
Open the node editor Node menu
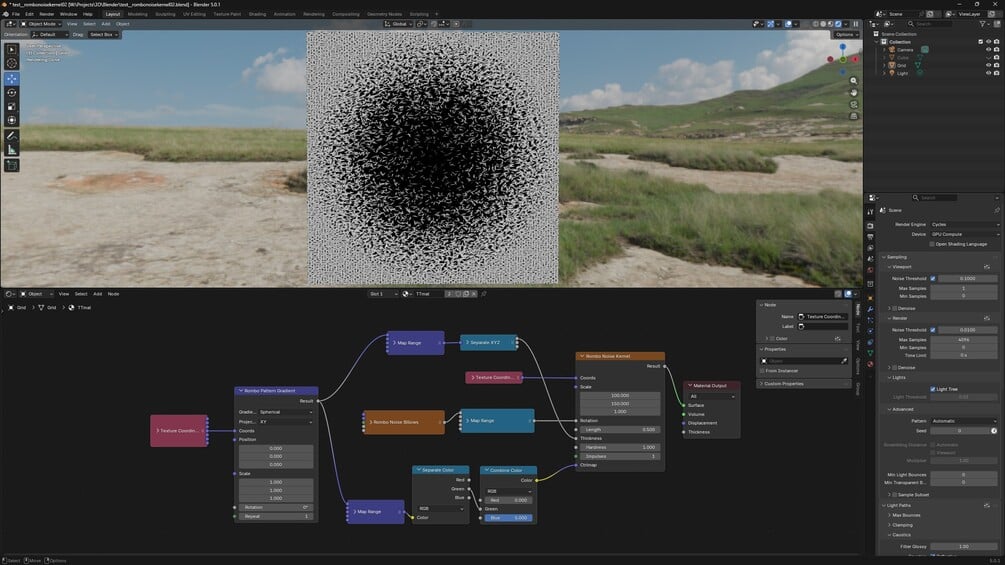(x=113, y=294)
